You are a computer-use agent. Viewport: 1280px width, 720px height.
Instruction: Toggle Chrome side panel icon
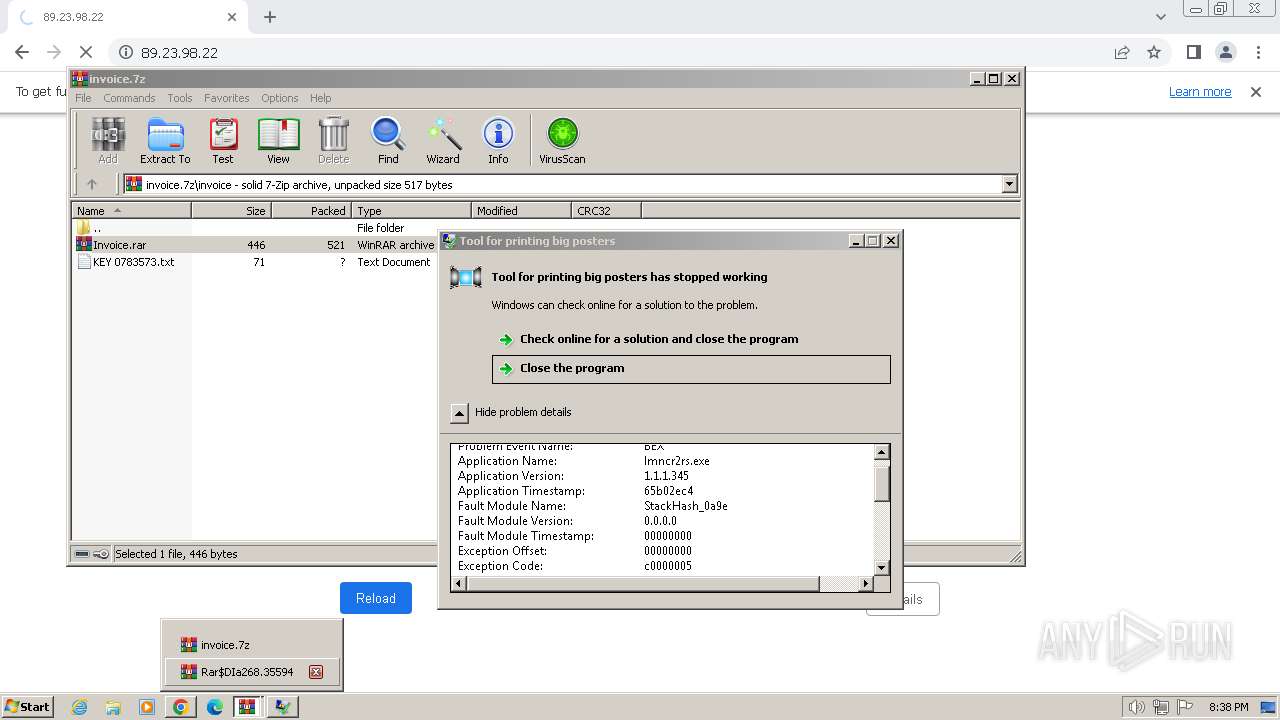click(x=1193, y=52)
